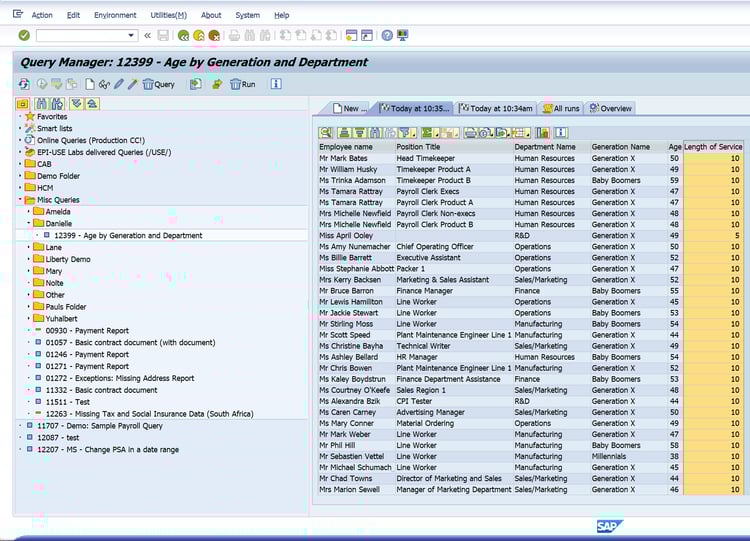Open the command field dropdown
750x541 pixels.
(x=131, y=35)
